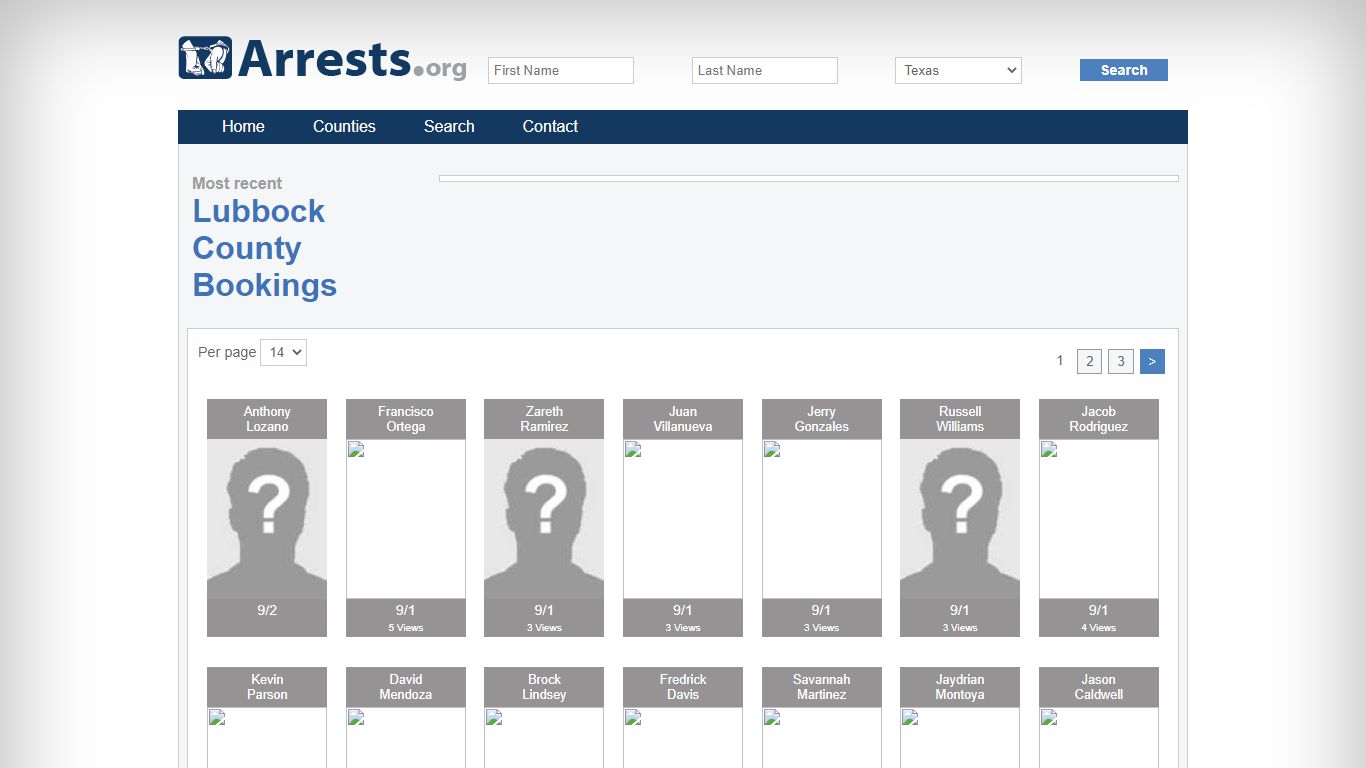Click the Fredrick Davis name link
1366x768 pixels.
(x=683, y=687)
